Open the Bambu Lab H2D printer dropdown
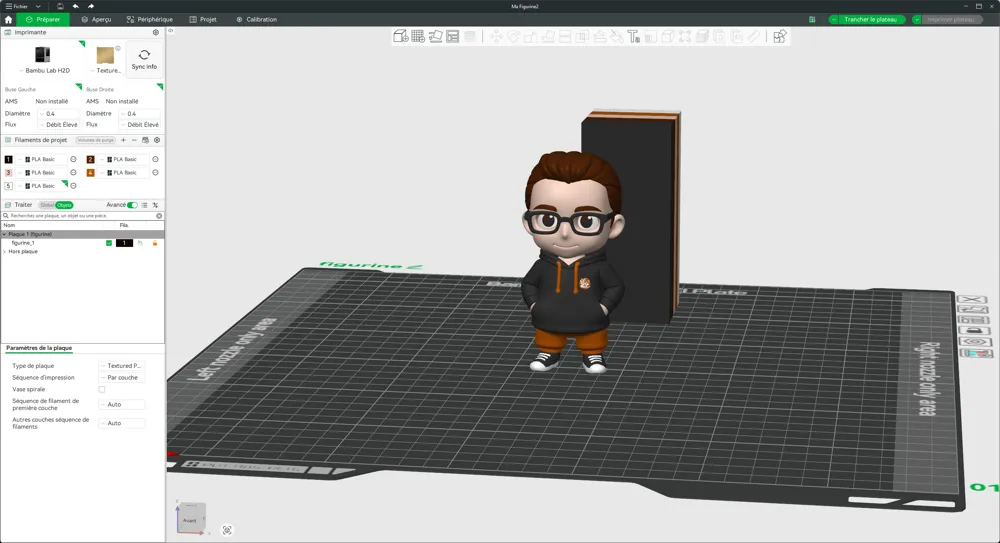1000x543 pixels. pos(43,70)
